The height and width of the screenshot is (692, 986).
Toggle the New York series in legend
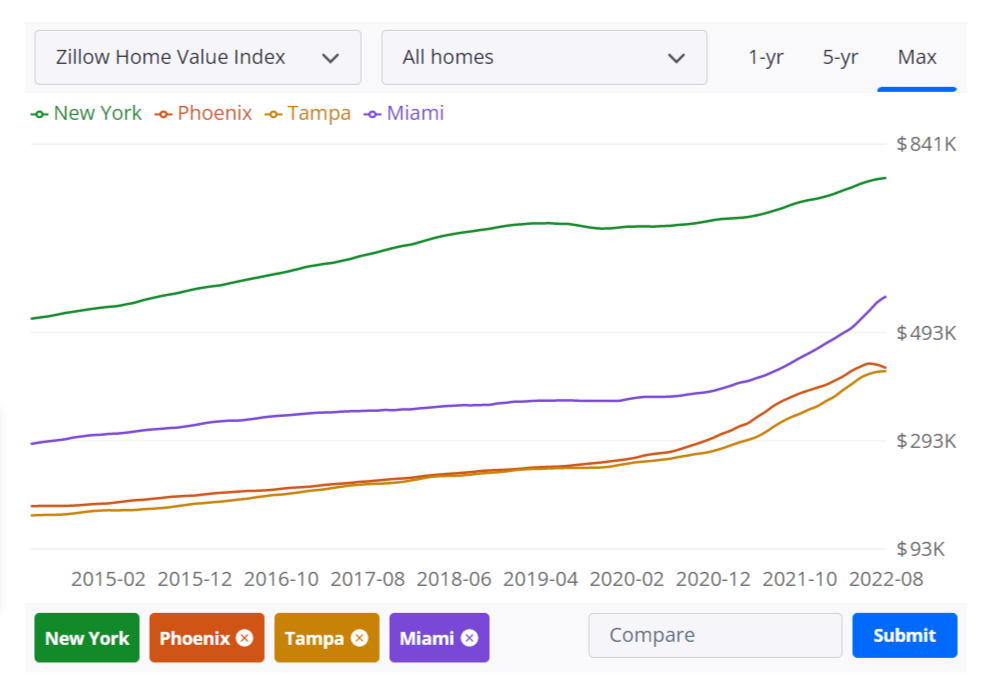tap(97, 114)
